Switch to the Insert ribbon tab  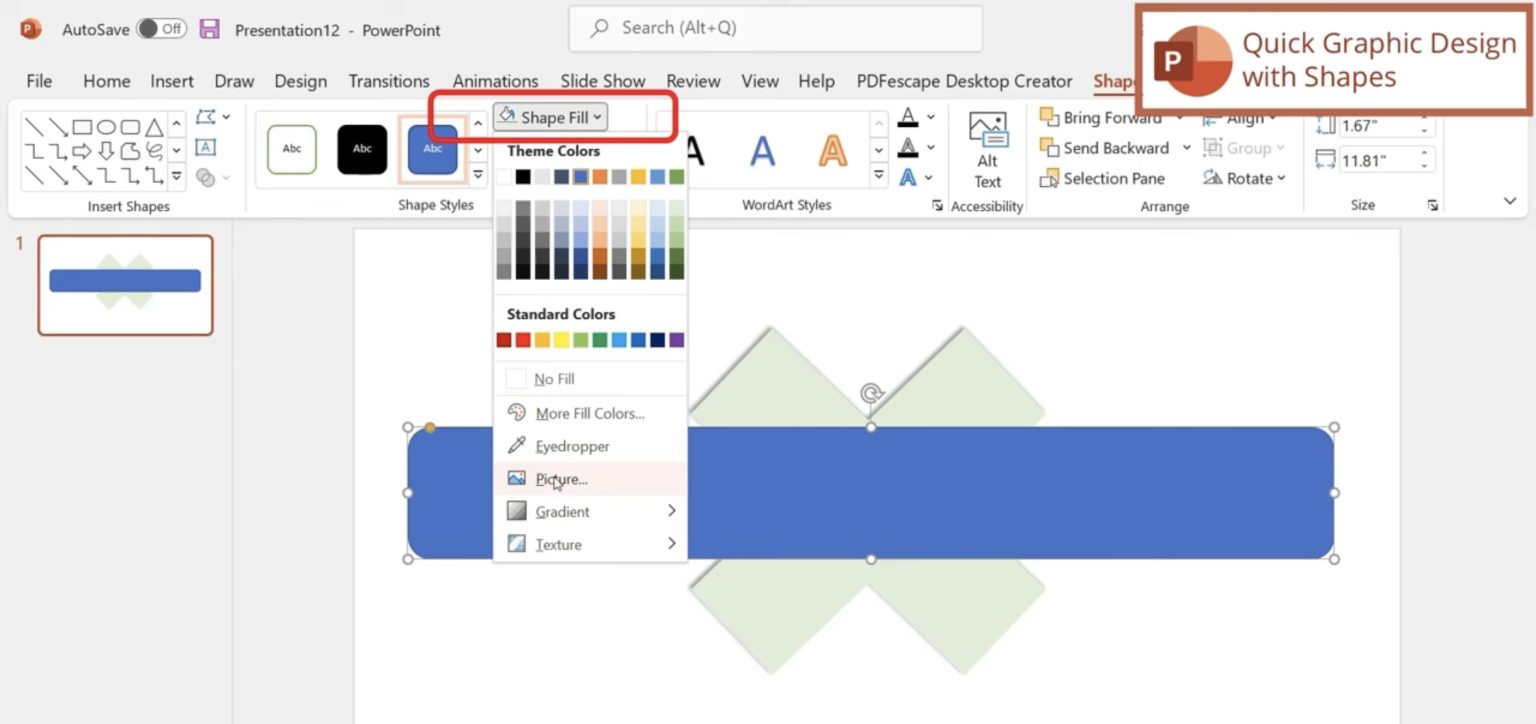click(x=171, y=81)
